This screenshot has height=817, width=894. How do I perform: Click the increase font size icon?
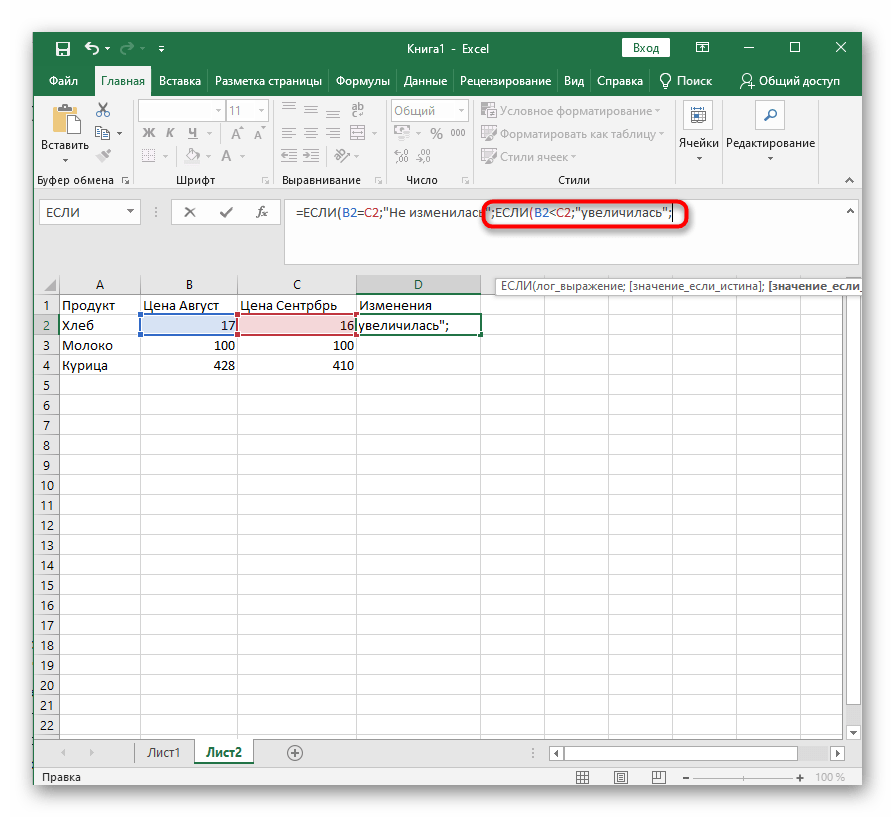click(x=236, y=133)
